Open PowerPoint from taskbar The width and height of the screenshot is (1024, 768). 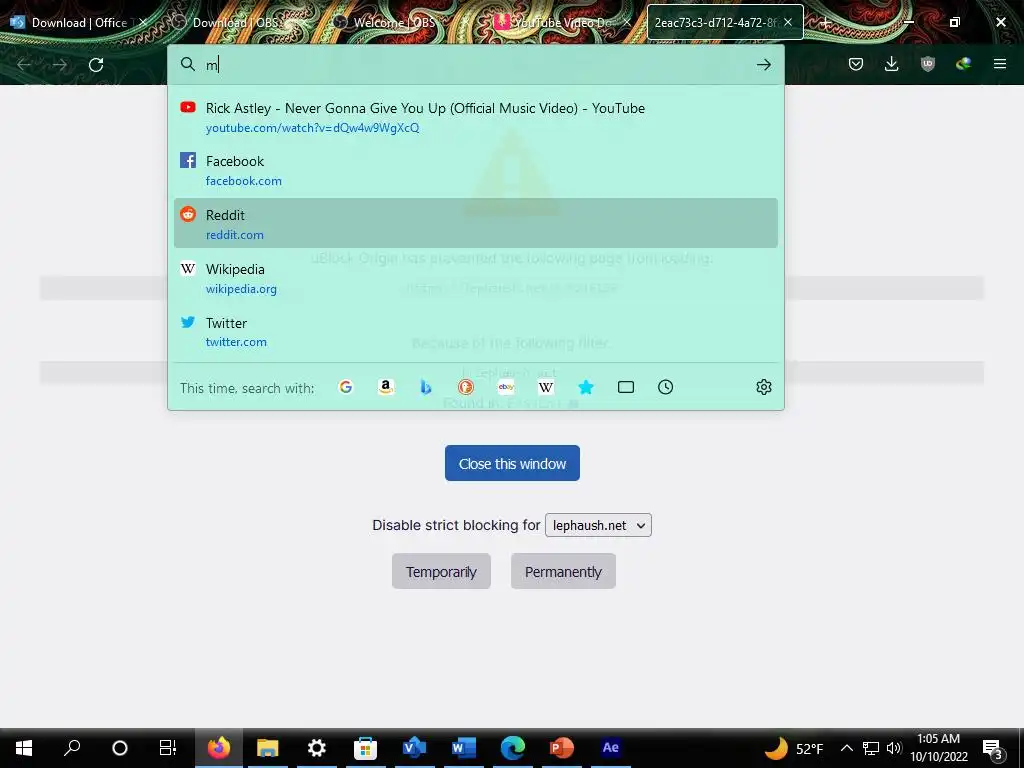[562, 748]
